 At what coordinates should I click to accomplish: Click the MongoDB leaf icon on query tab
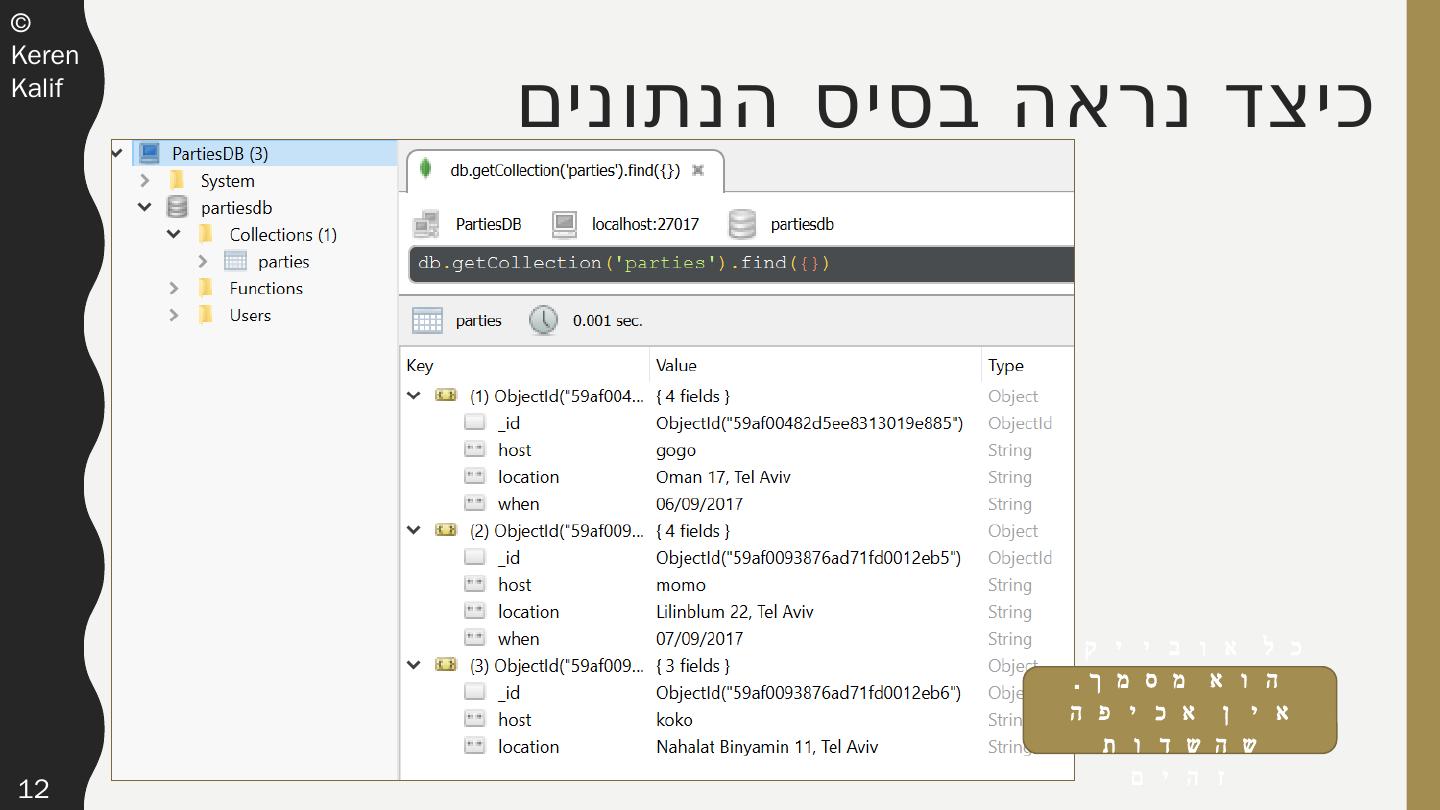point(426,170)
